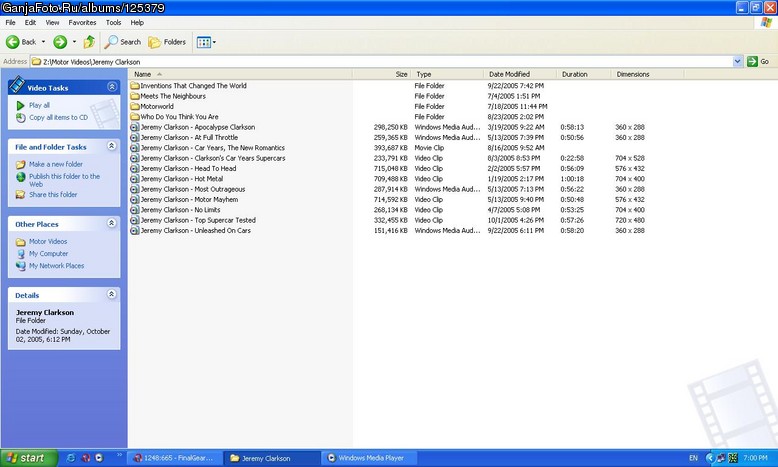Select Most Outrageous video file icon
The image size is (778, 467).
(x=134, y=190)
